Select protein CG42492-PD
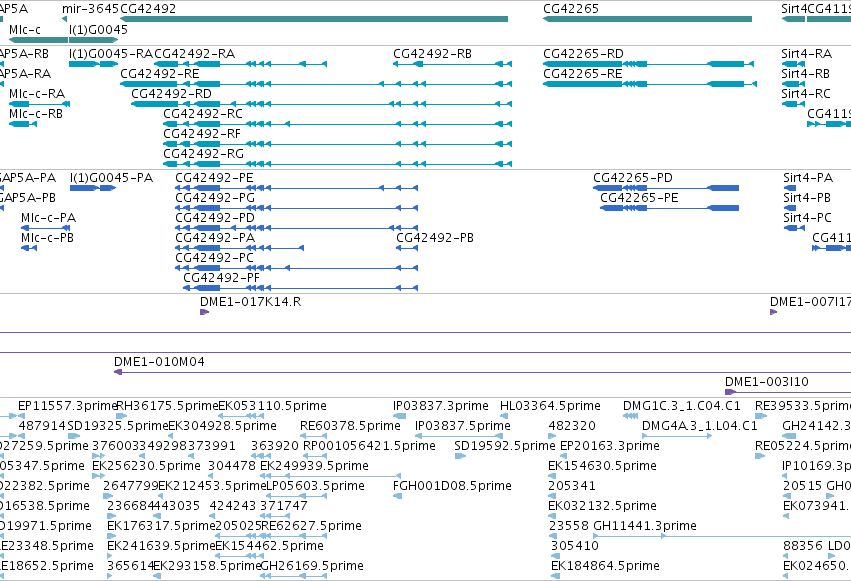851x581 pixels. 296,228
